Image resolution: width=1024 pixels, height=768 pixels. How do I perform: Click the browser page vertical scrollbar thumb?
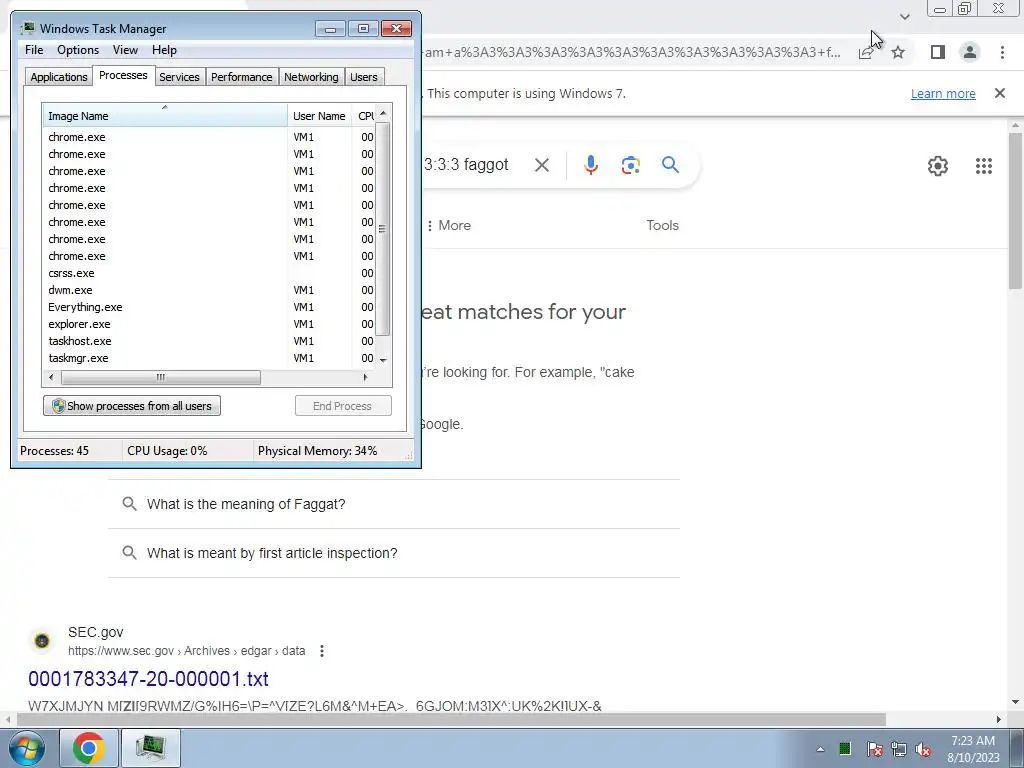[1015, 210]
